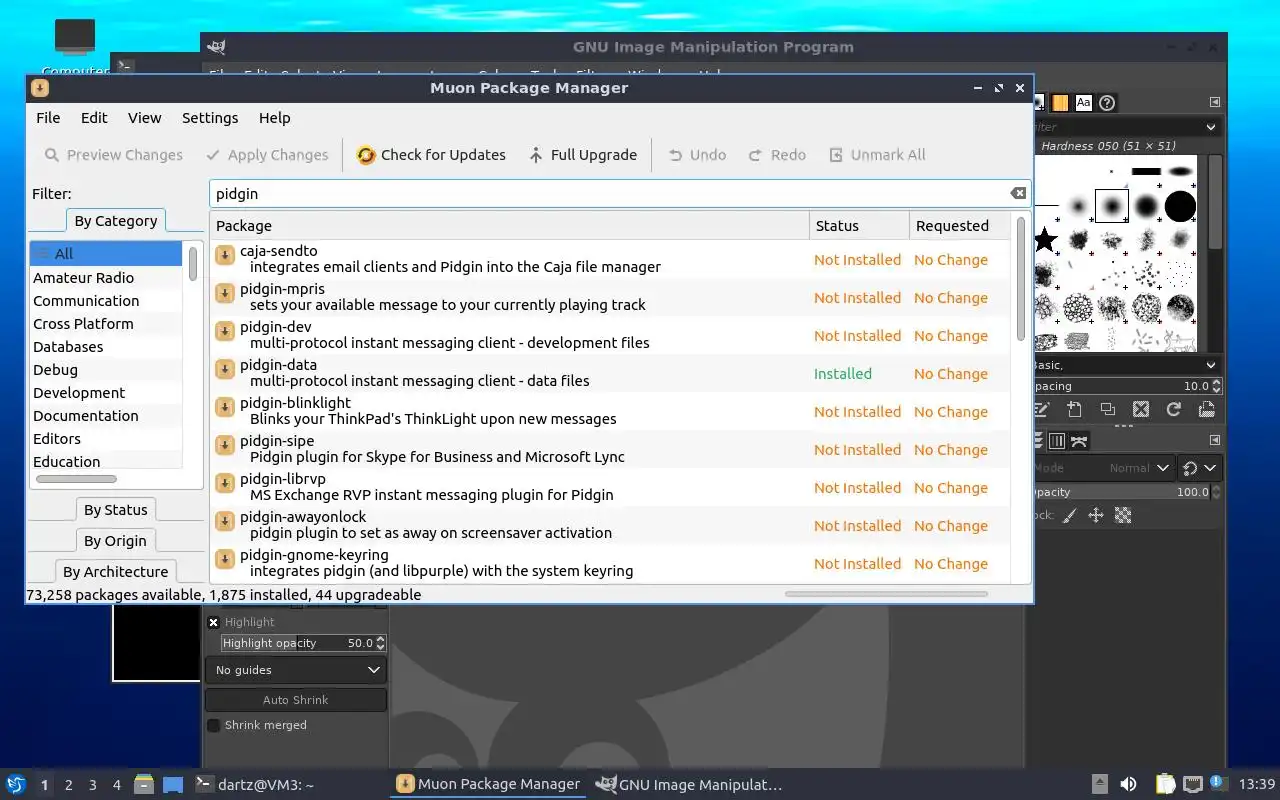
Task: Enable the Shrink merged checkbox
Action: click(x=213, y=725)
